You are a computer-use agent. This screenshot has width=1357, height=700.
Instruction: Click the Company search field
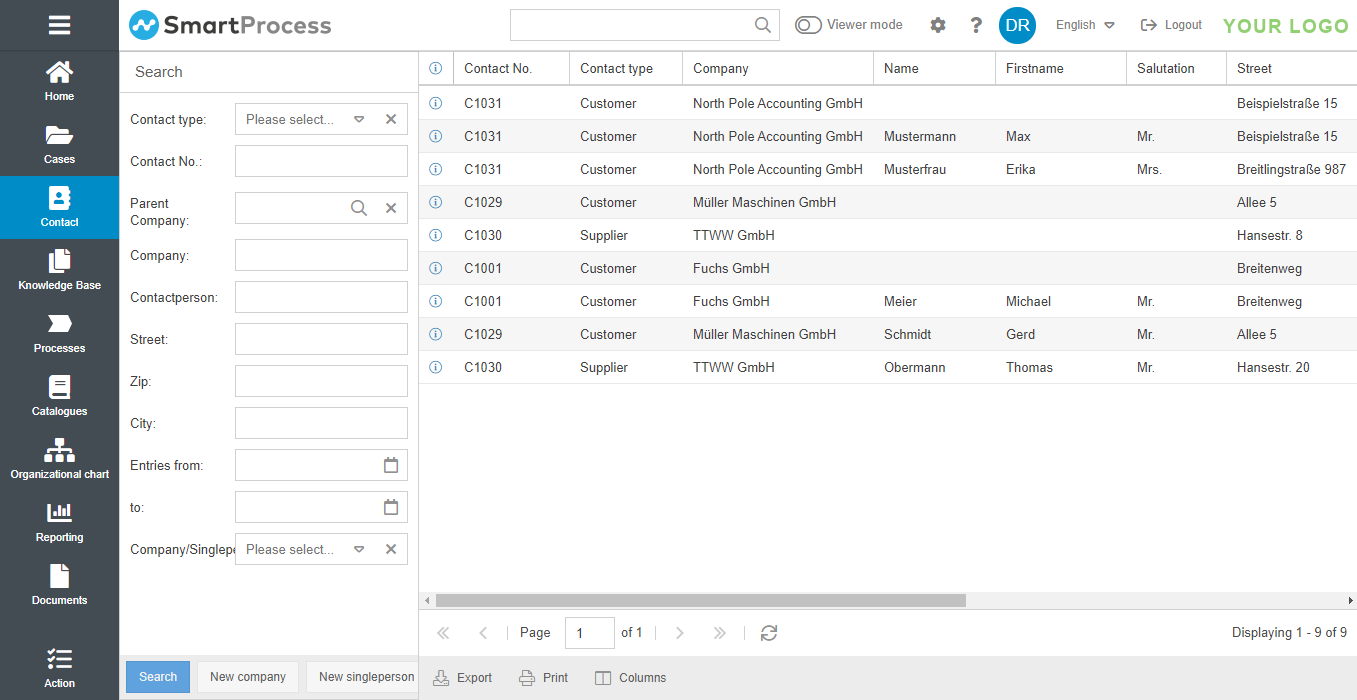pos(321,255)
